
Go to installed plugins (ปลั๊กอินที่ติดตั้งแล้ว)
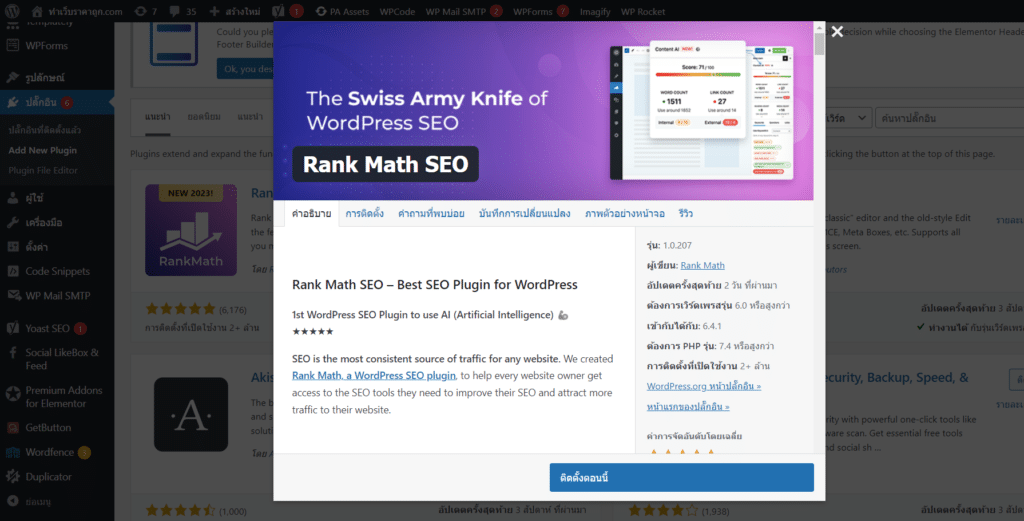(44, 130)
